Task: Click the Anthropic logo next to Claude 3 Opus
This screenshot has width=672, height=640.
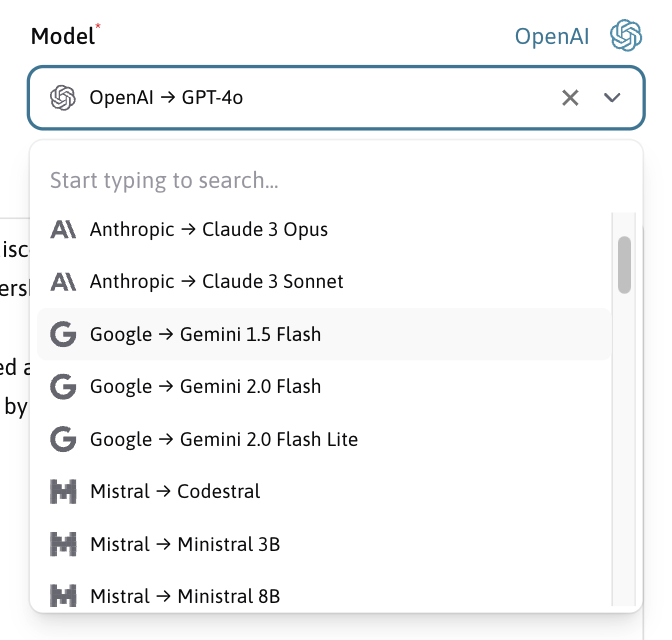Action: coord(63,229)
